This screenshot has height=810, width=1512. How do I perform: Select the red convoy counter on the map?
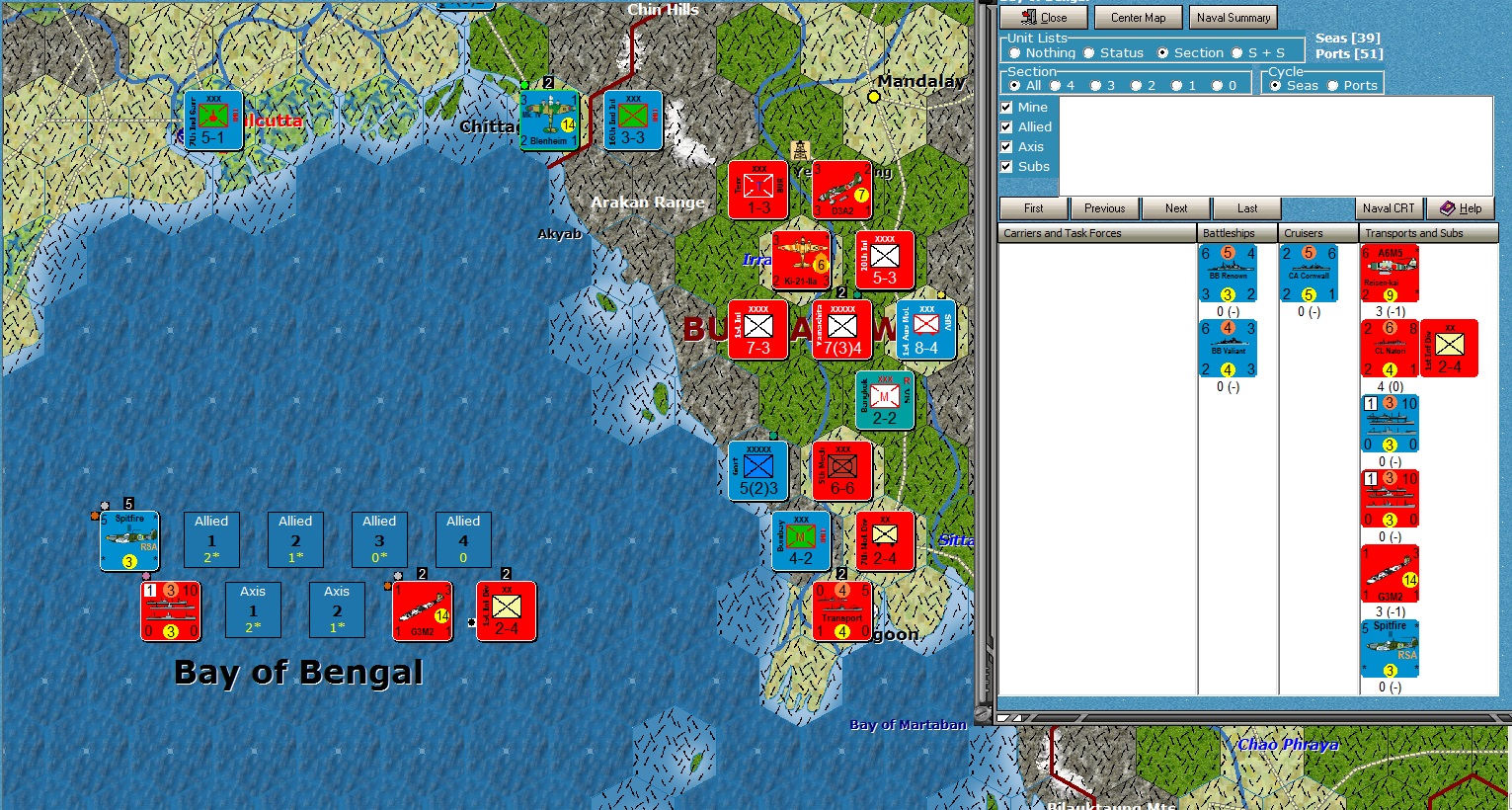click(171, 610)
